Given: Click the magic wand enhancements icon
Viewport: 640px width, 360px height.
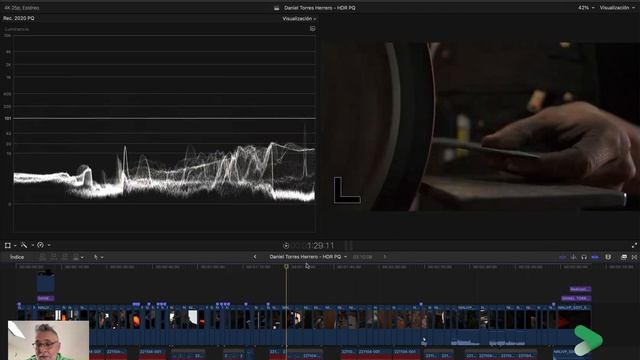Looking at the screenshot, I should pyautogui.click(x=24, y=245).
